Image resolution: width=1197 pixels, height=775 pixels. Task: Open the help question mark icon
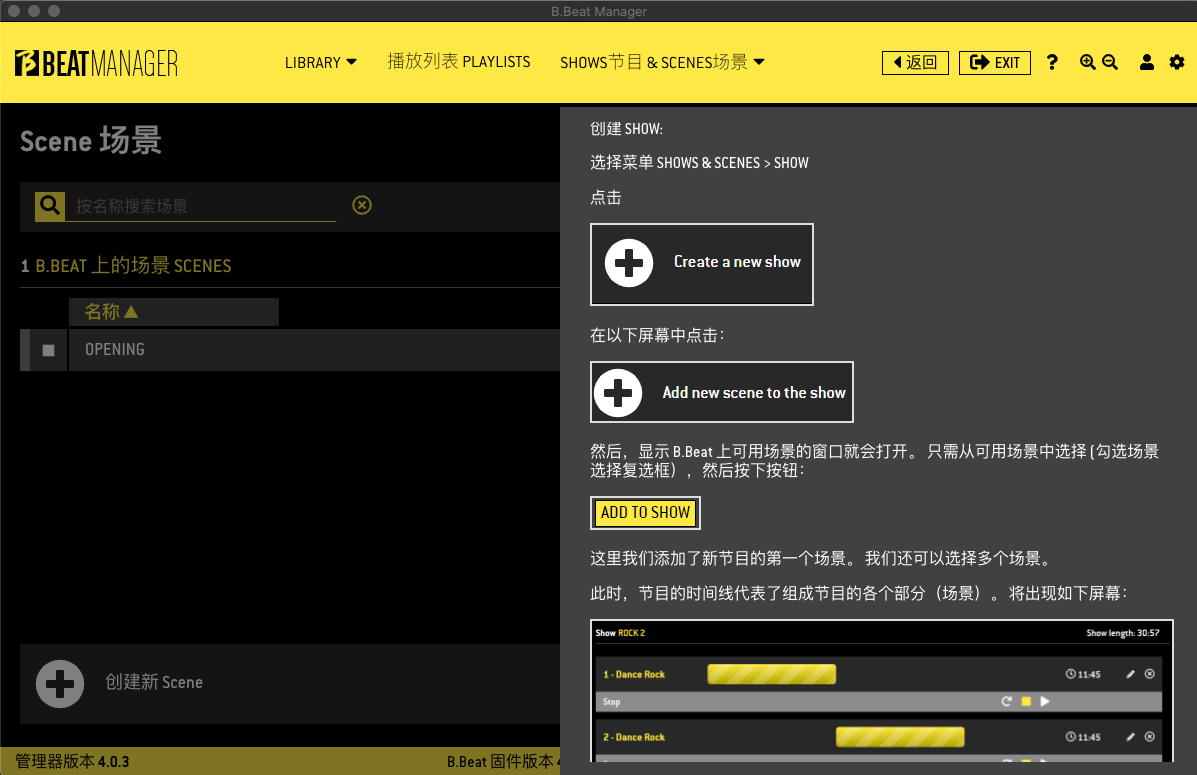(1052, 63)
